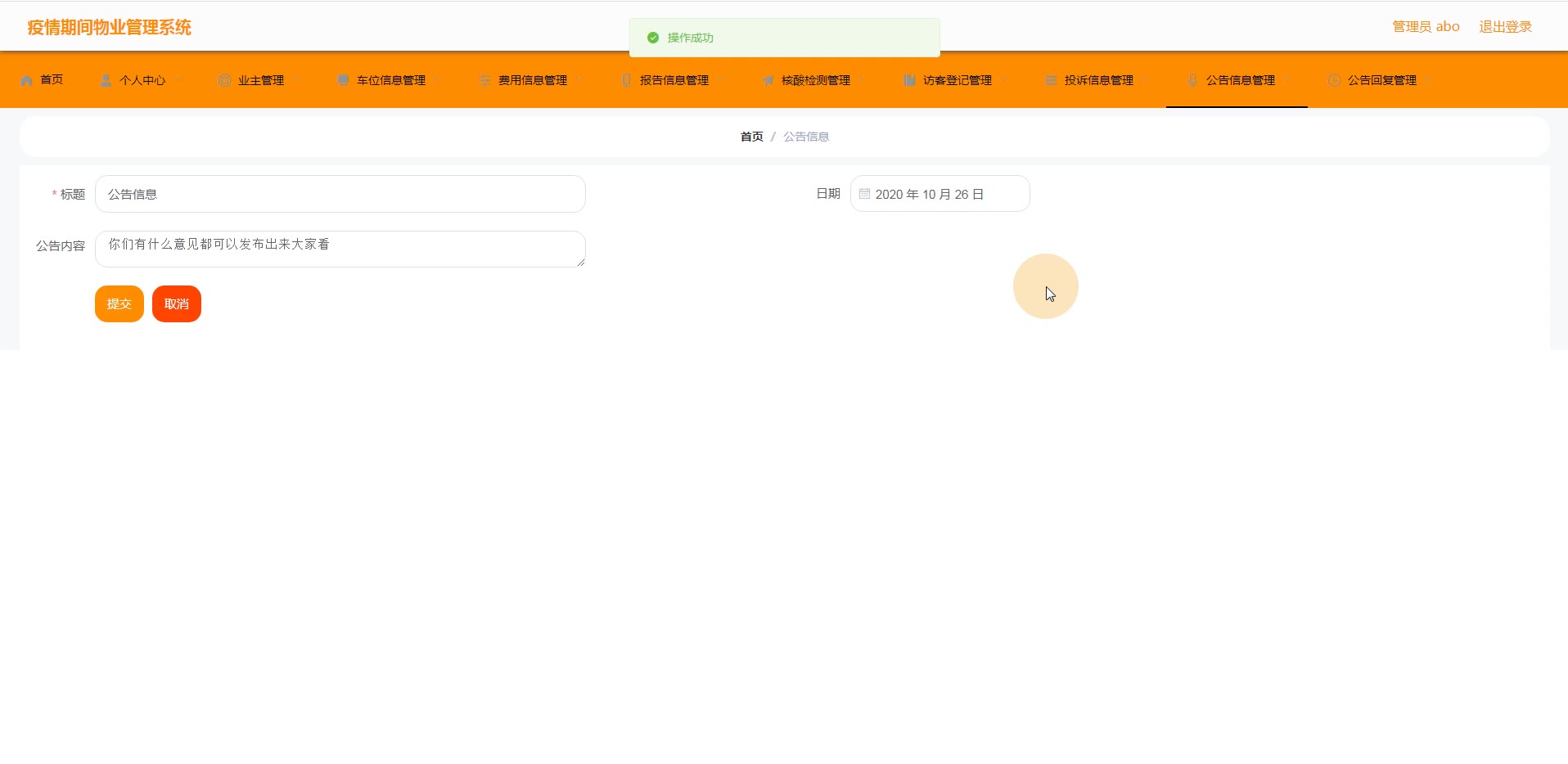This screenshot has width=1568, height=764.
Task: Go to the 首页 nav label
Action: (52, 79)
